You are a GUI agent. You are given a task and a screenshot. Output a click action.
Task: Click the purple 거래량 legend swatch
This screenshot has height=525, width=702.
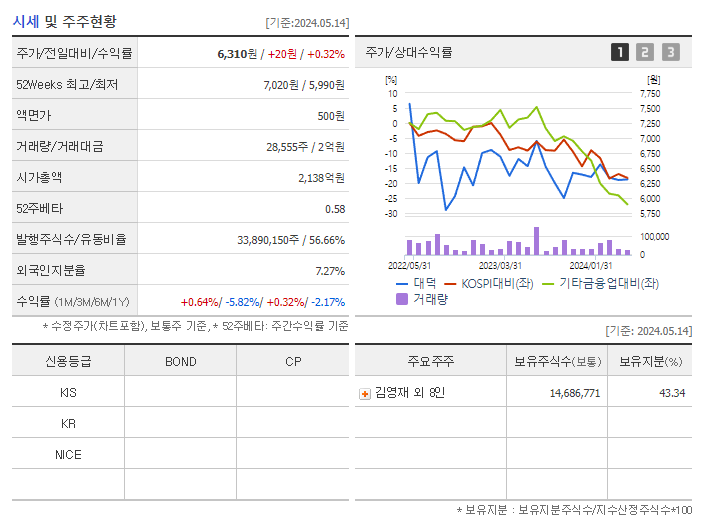(x=402, y=299)
